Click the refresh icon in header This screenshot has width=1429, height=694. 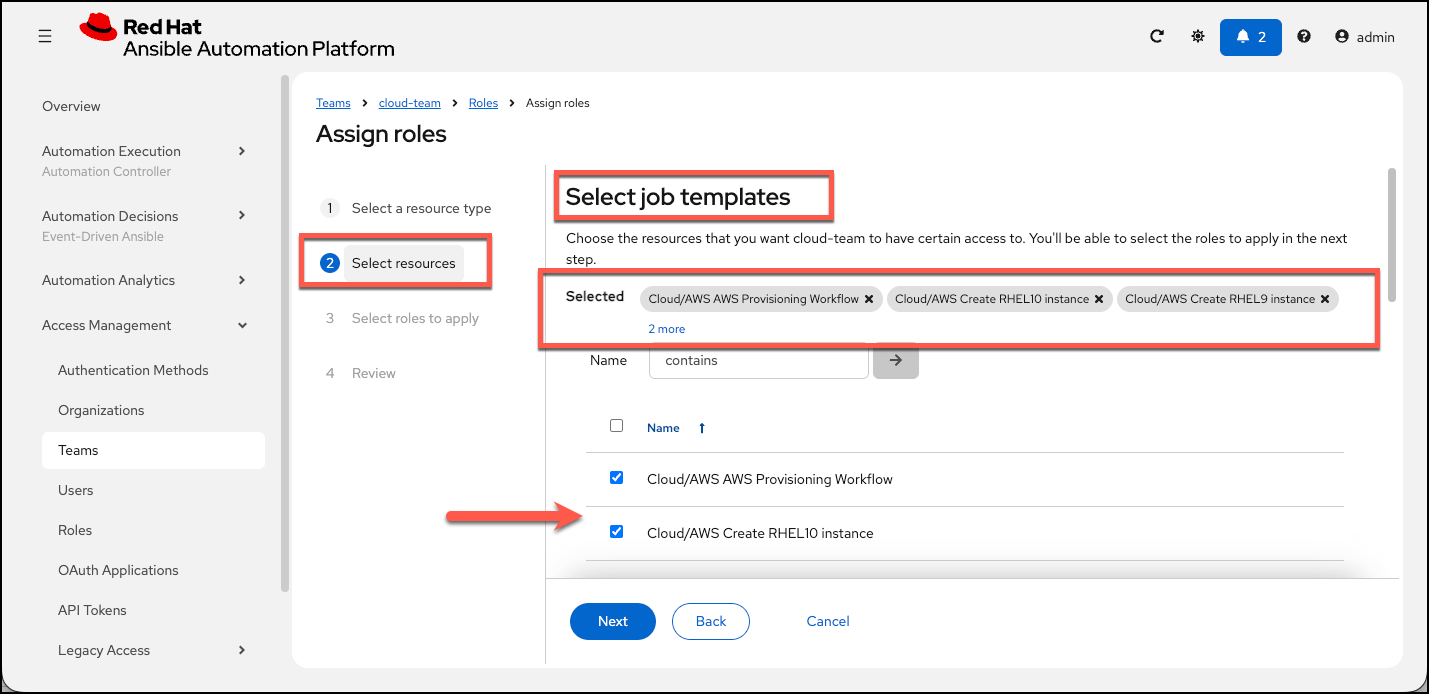click(x=1157, y=36)
